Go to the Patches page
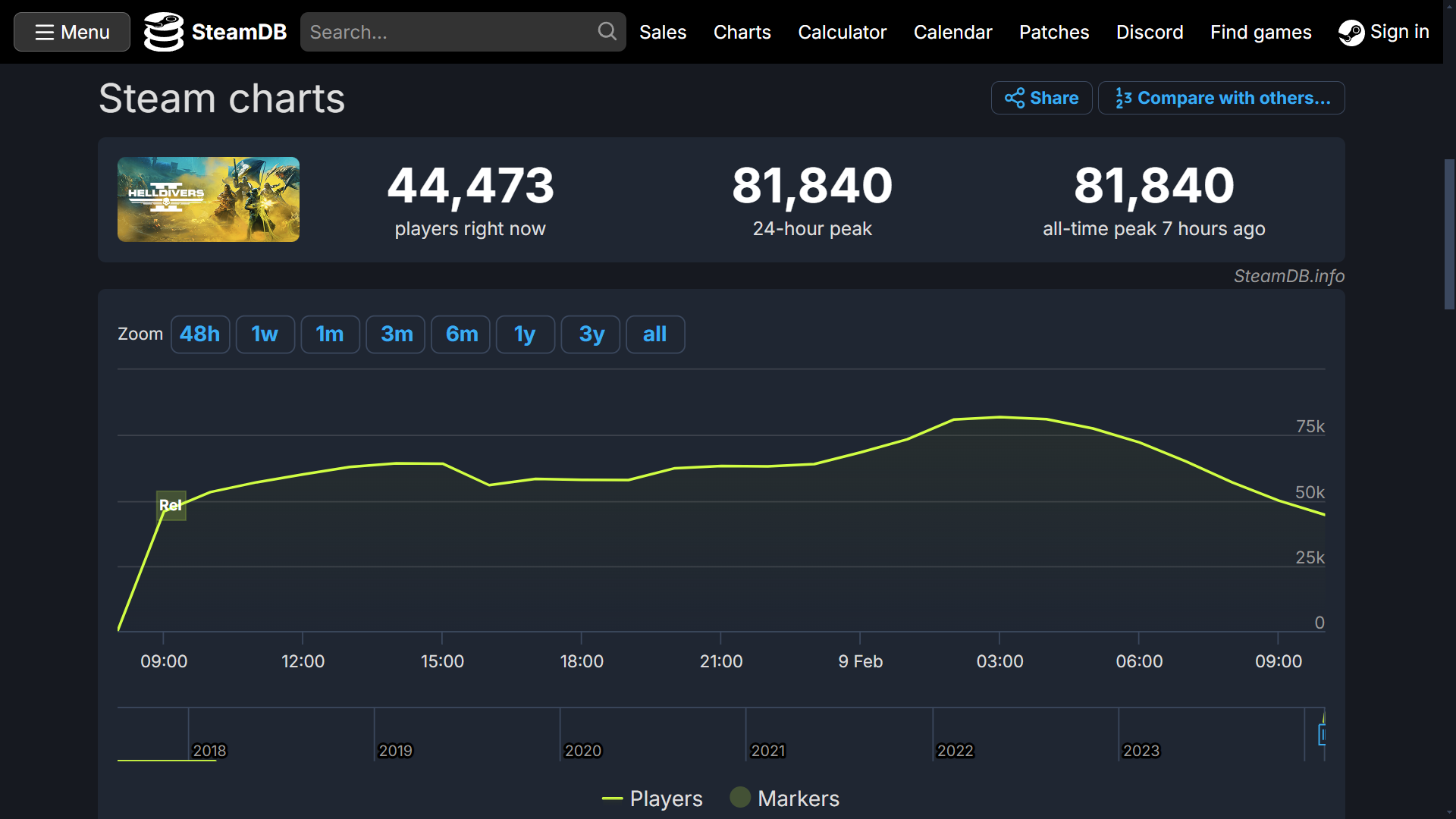 1054,32
